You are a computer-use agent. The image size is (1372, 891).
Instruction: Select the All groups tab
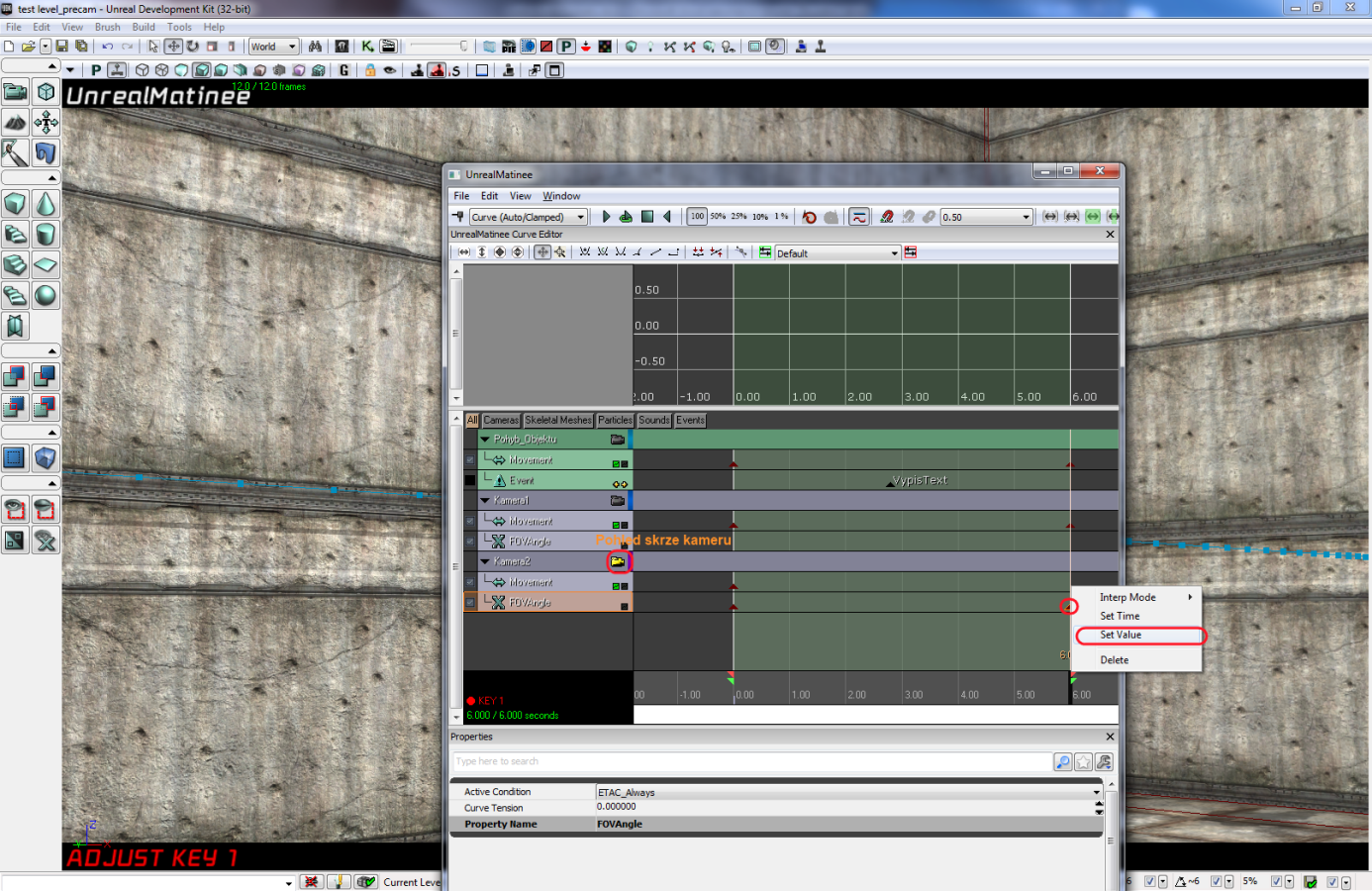(472, 421)
